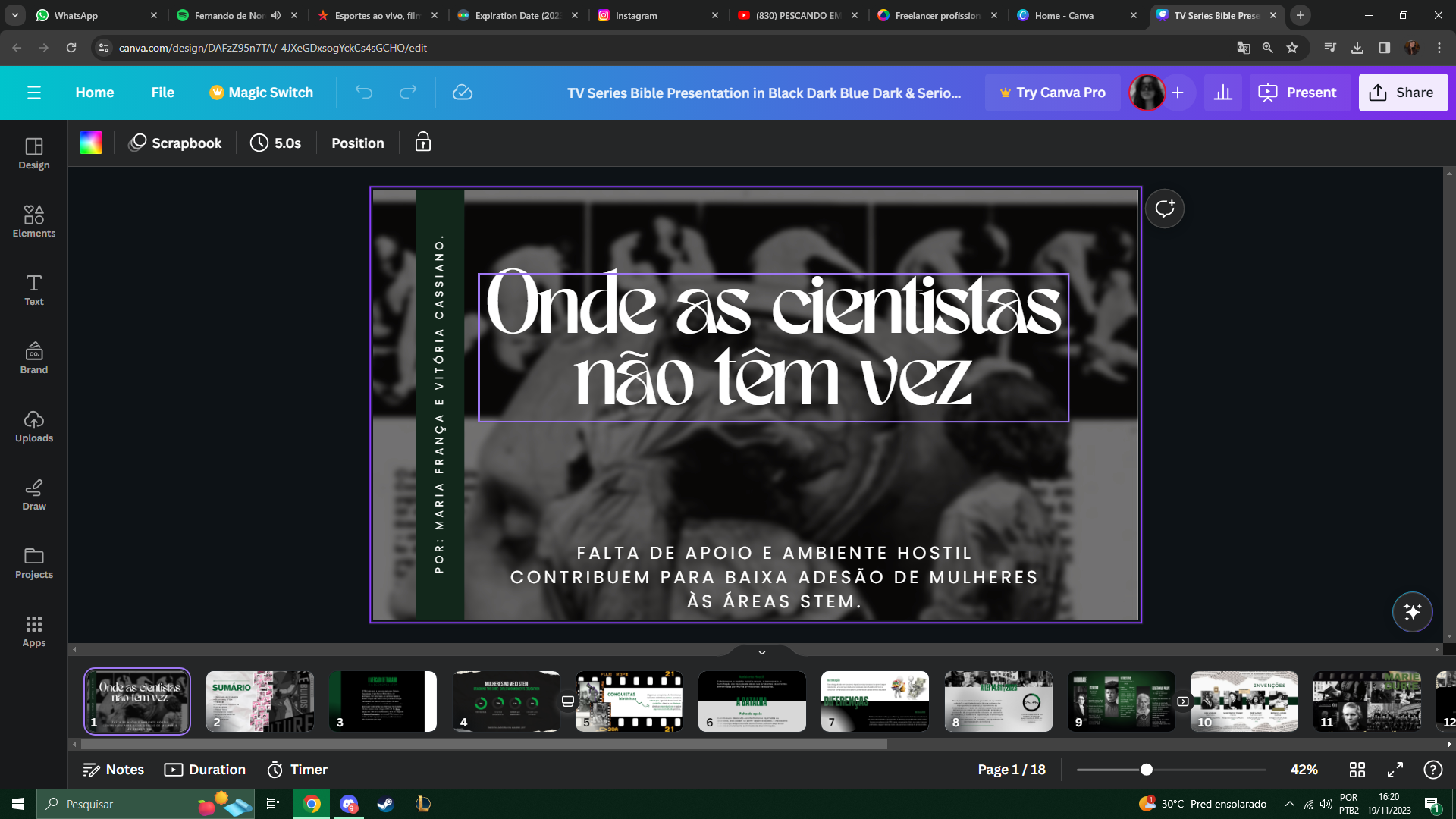
Task: Switch to grid view of pages
Action: [1357, 770]
